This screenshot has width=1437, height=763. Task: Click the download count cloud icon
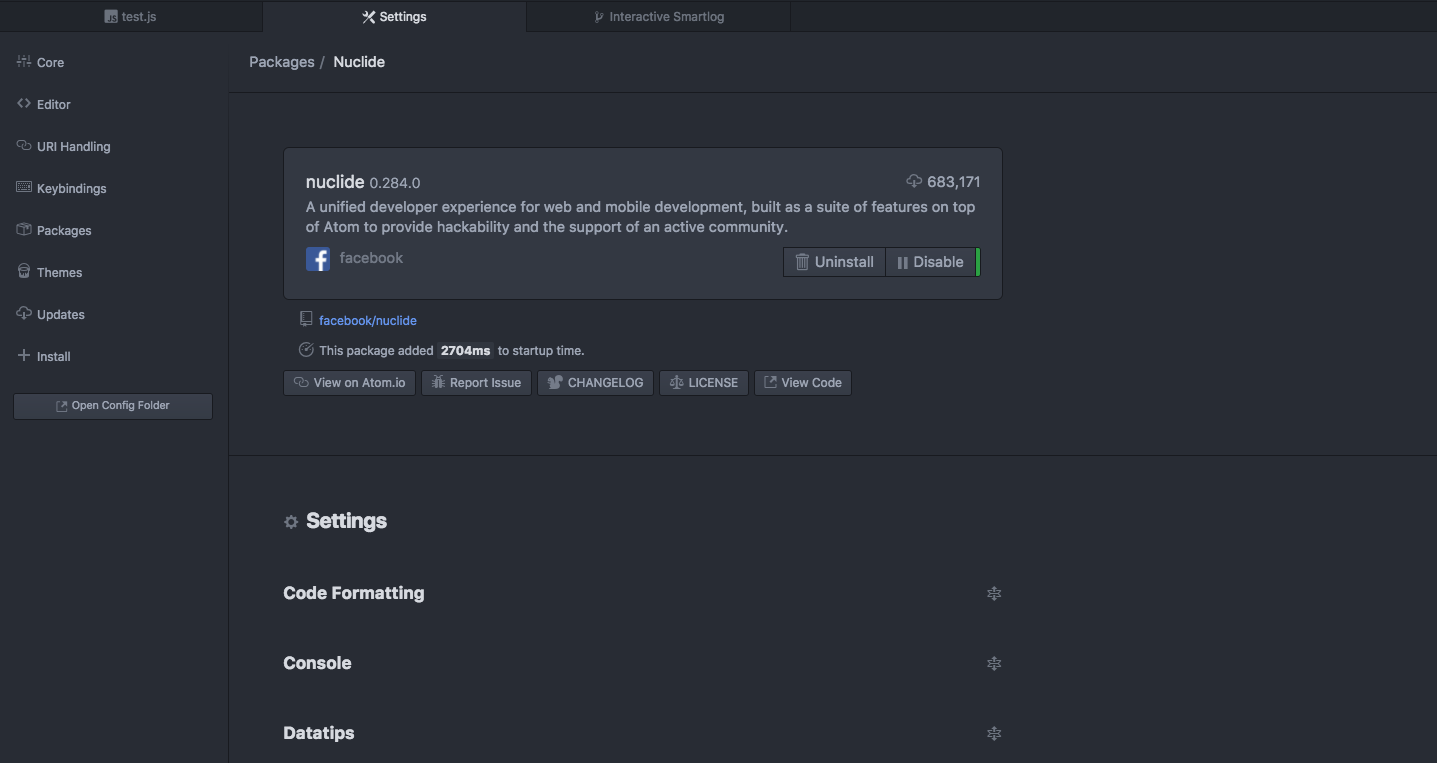(913, 181)
